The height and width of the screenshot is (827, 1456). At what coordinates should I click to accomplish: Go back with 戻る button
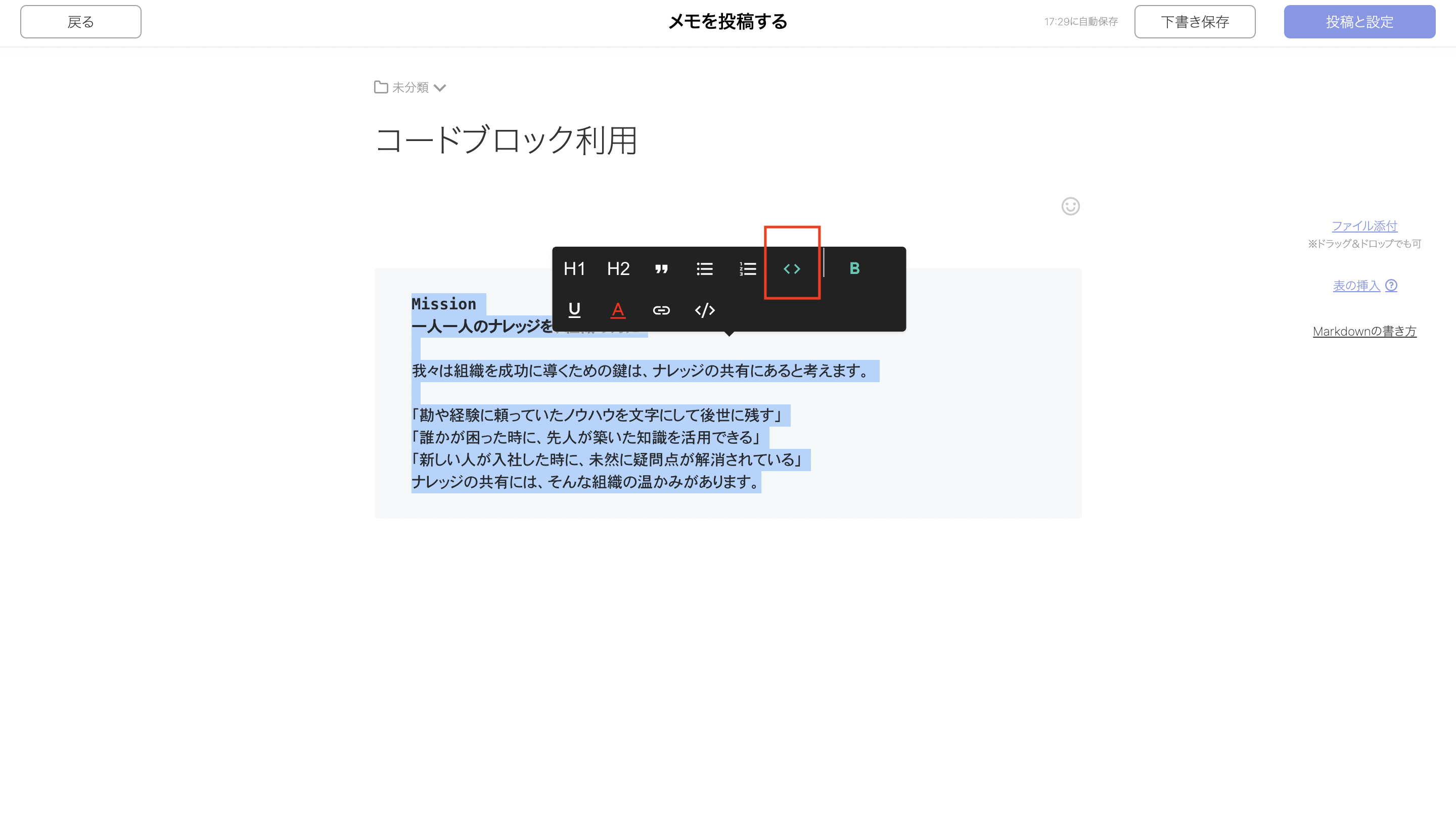pos(81,22)
